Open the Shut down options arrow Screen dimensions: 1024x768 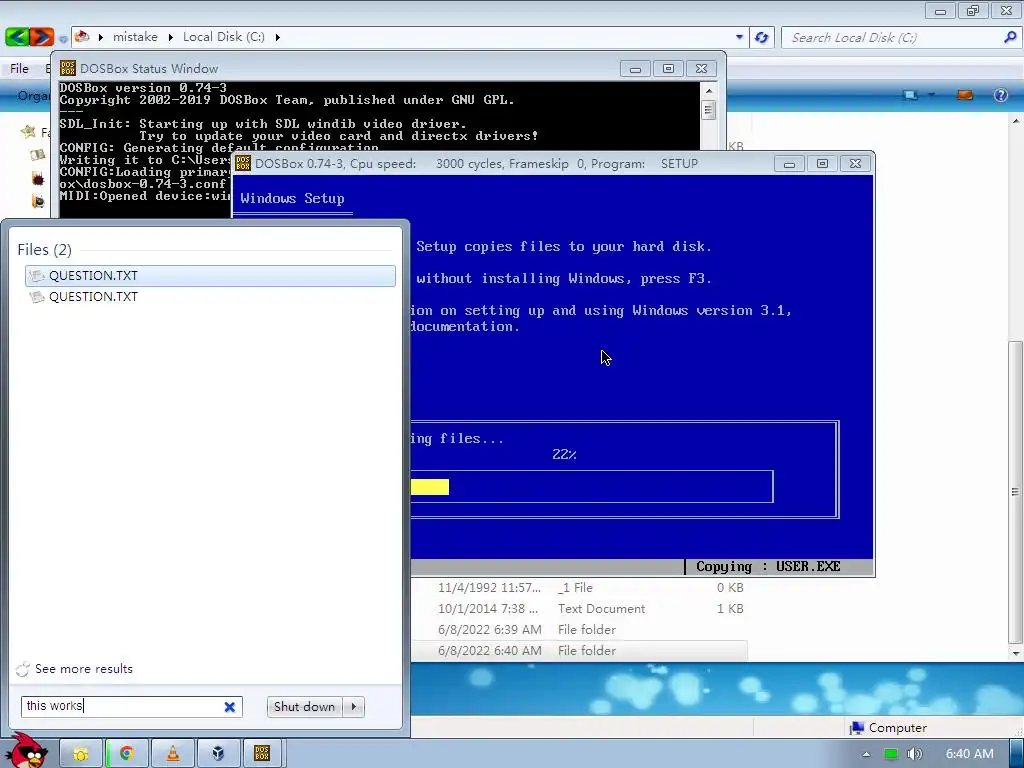(354, 707)
